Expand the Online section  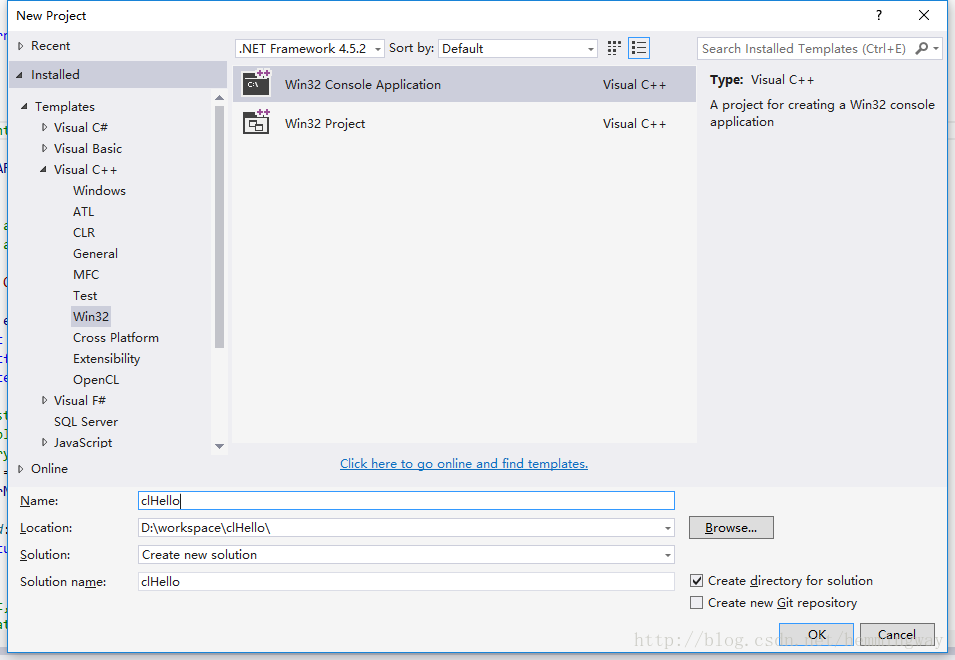(x=21, y=469)
